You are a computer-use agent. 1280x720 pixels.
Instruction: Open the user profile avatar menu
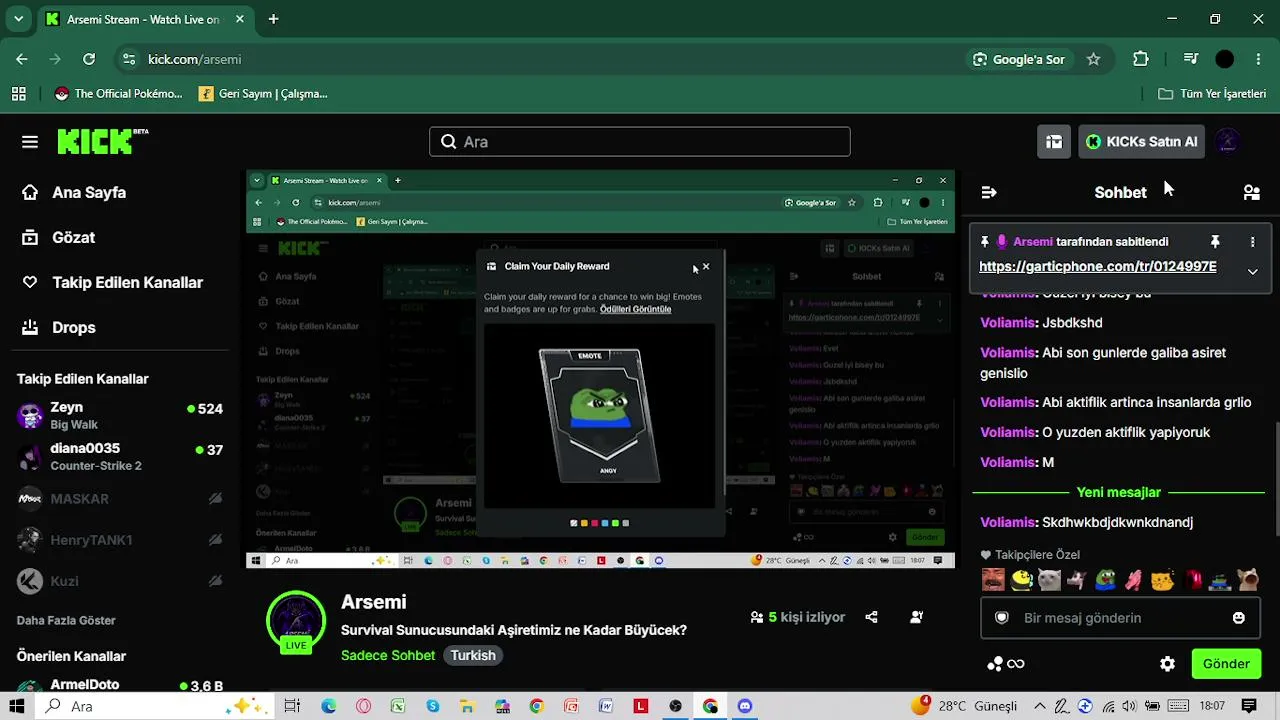1228,142
